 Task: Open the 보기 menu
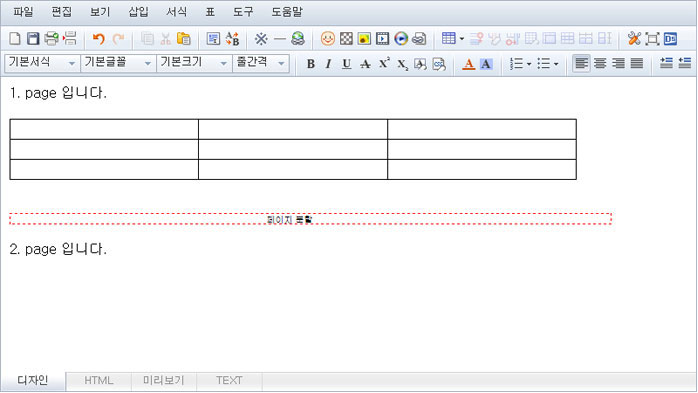100,12
